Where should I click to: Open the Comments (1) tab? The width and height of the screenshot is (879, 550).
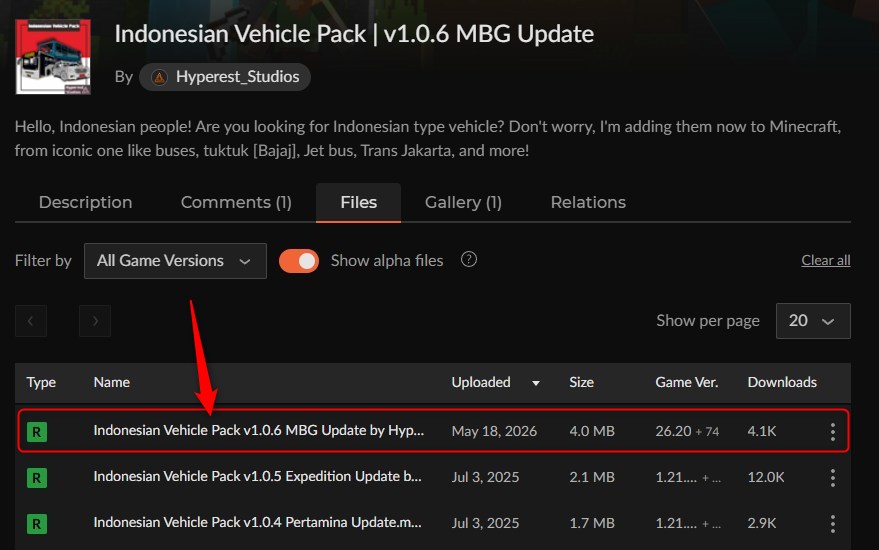236,202
